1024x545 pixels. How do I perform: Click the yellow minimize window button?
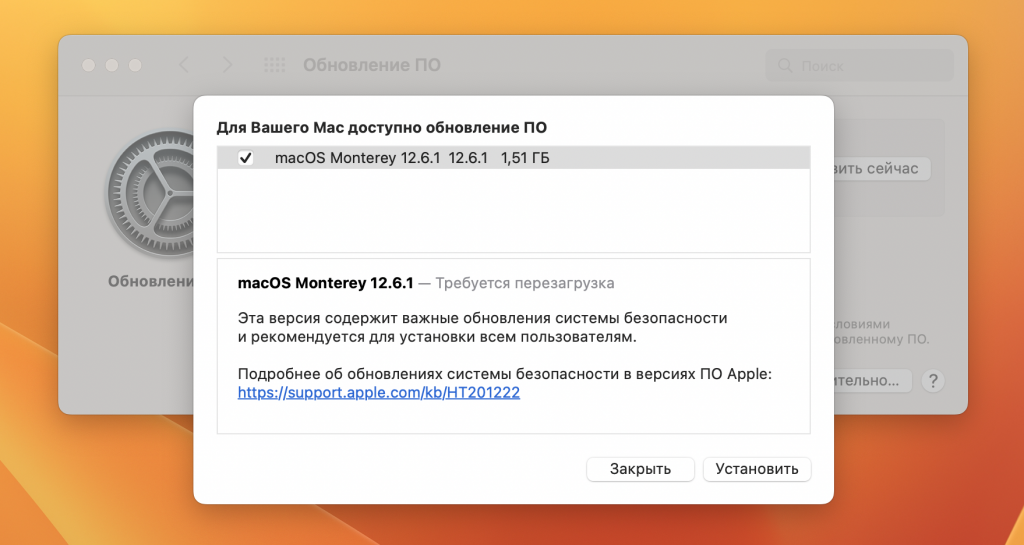(112, 65)
